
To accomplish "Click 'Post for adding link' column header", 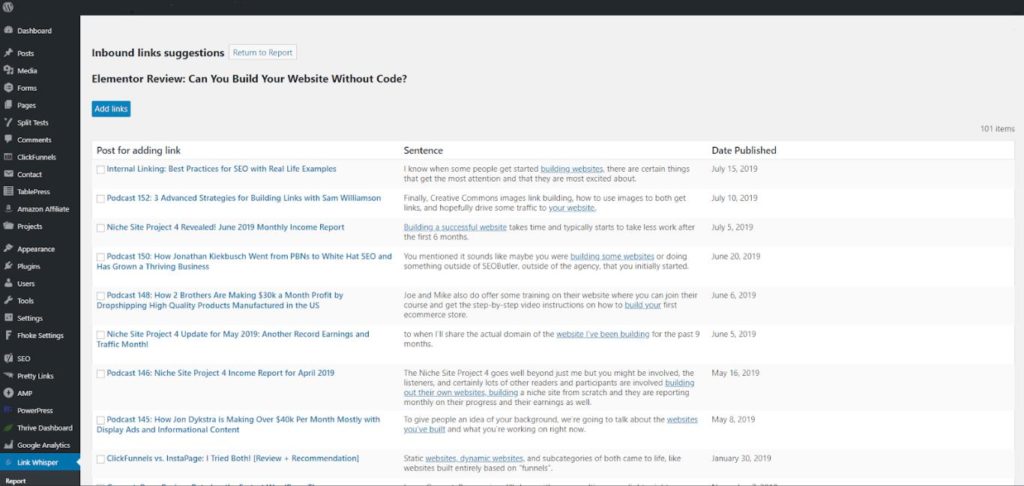I will pyautogui.click(x=139, y=150).
